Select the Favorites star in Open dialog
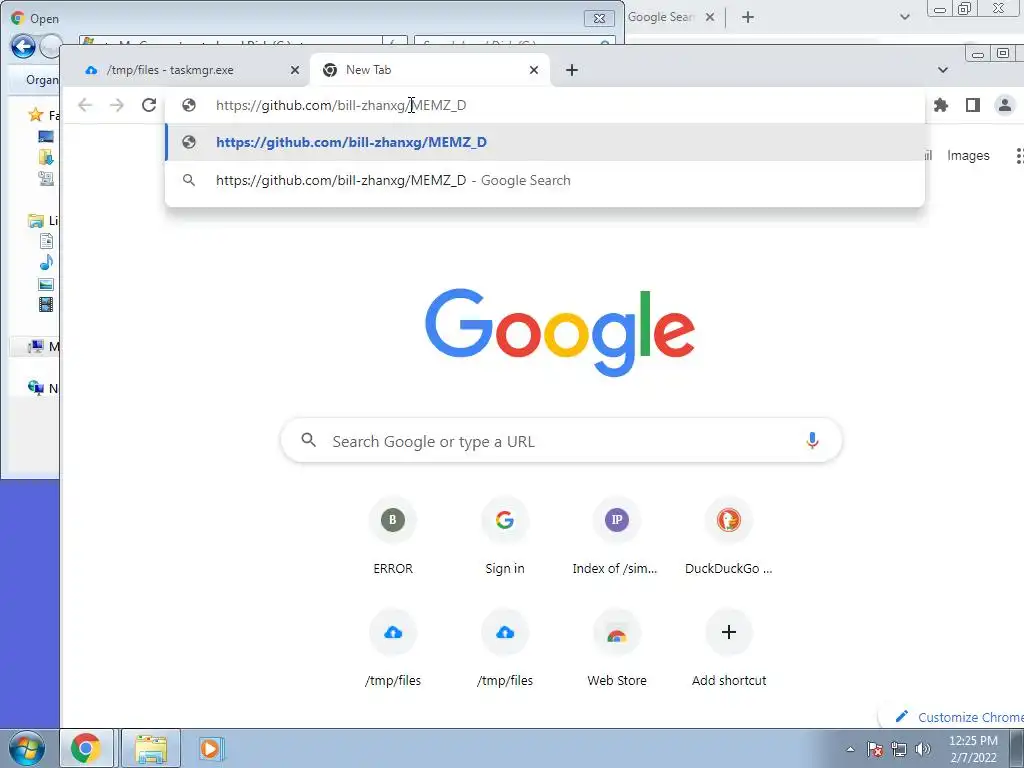Screen dimensions: 1024x768 pos(36,115)
